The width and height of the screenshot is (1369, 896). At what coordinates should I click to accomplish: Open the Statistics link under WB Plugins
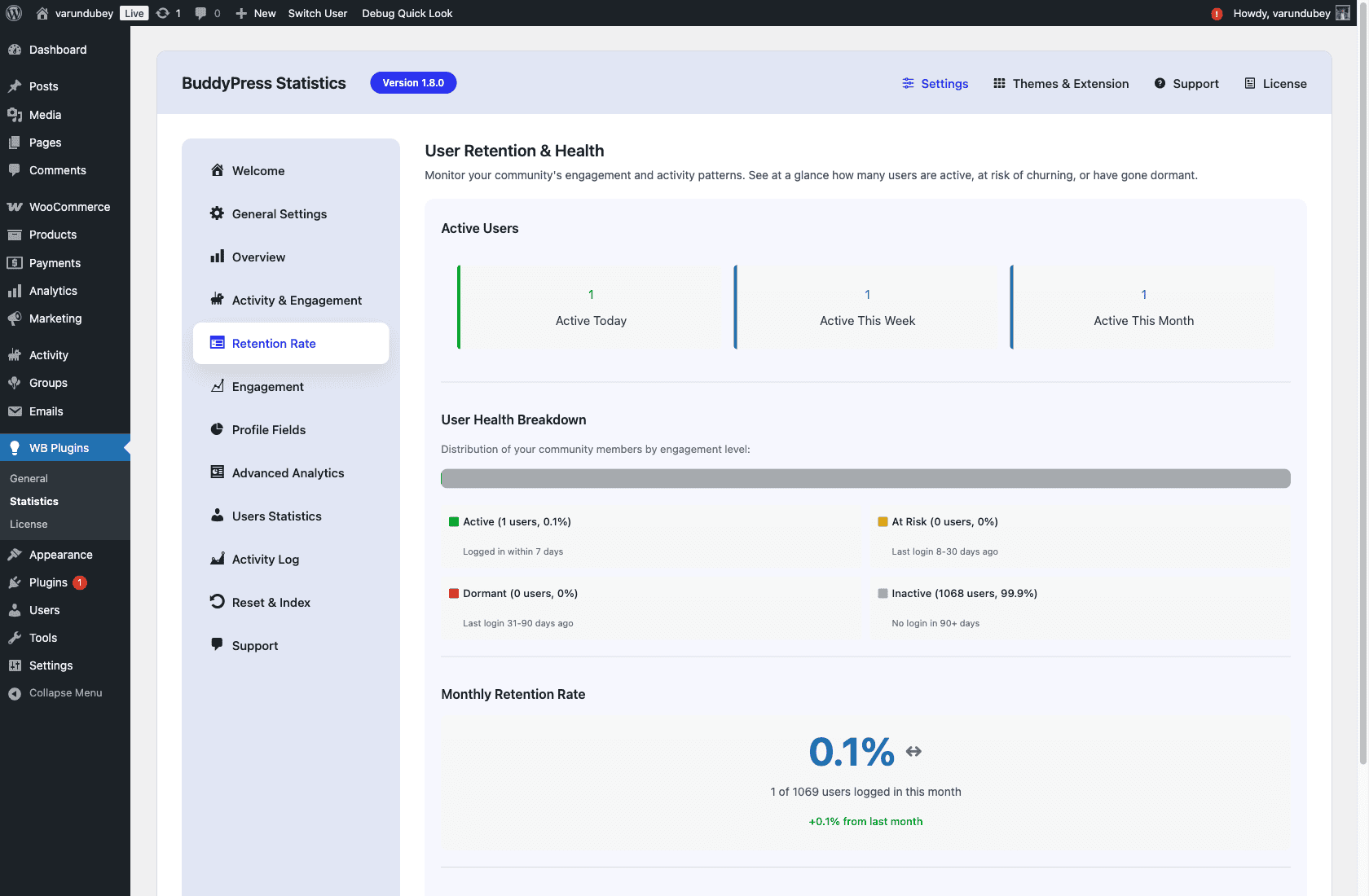(33, 501)
